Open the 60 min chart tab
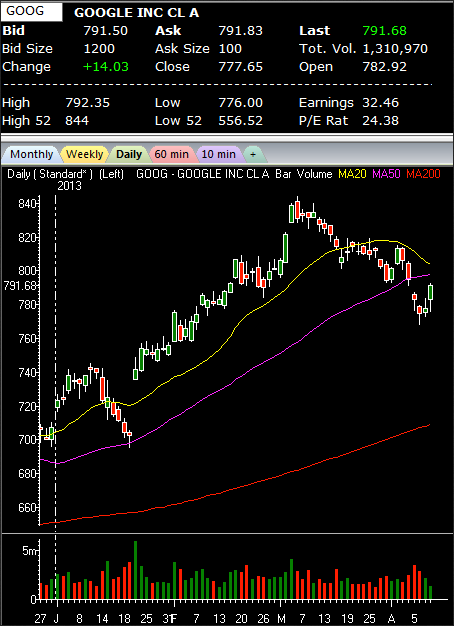This screenshot has width=454, height=626. [172, 154]
